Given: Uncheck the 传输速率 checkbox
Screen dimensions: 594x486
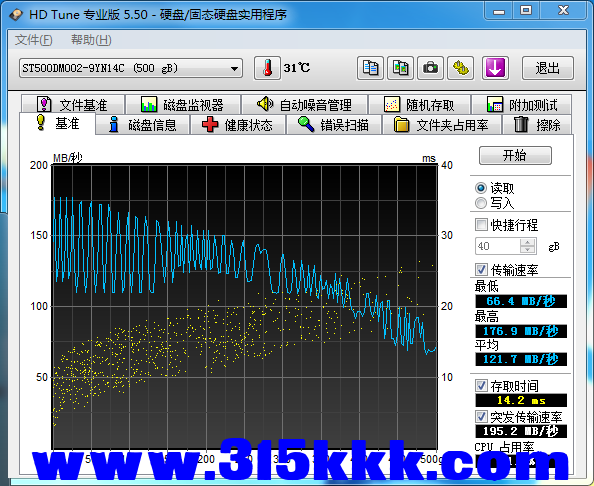Looking at the screenshot, I should click(481, 270).
